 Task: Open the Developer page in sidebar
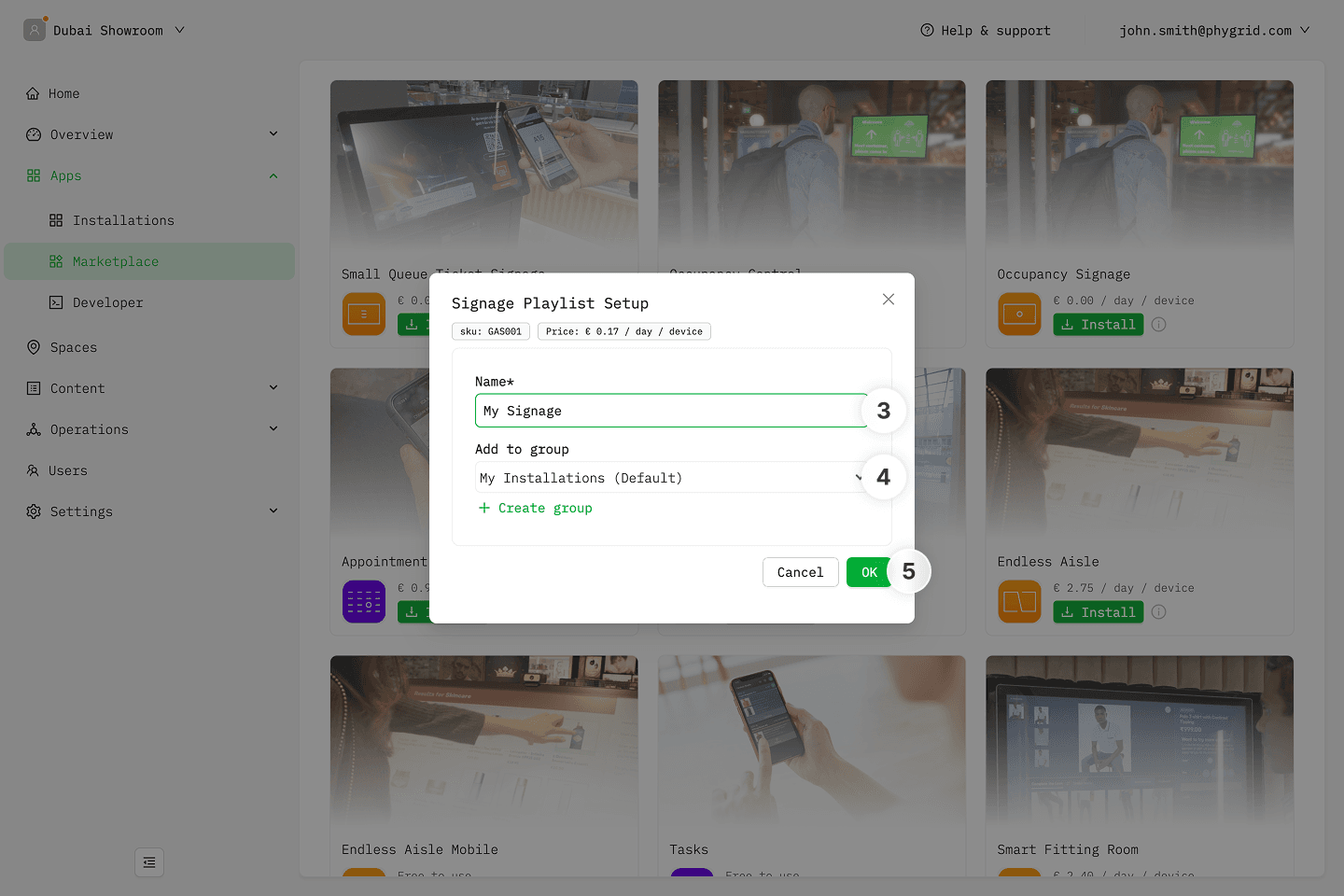point(108,302)
